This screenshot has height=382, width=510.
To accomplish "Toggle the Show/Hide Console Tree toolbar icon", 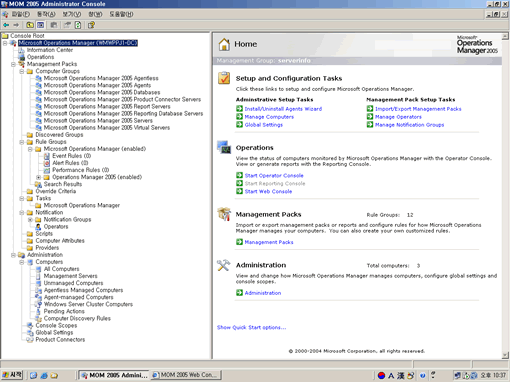I will click(x=40, y=25).
